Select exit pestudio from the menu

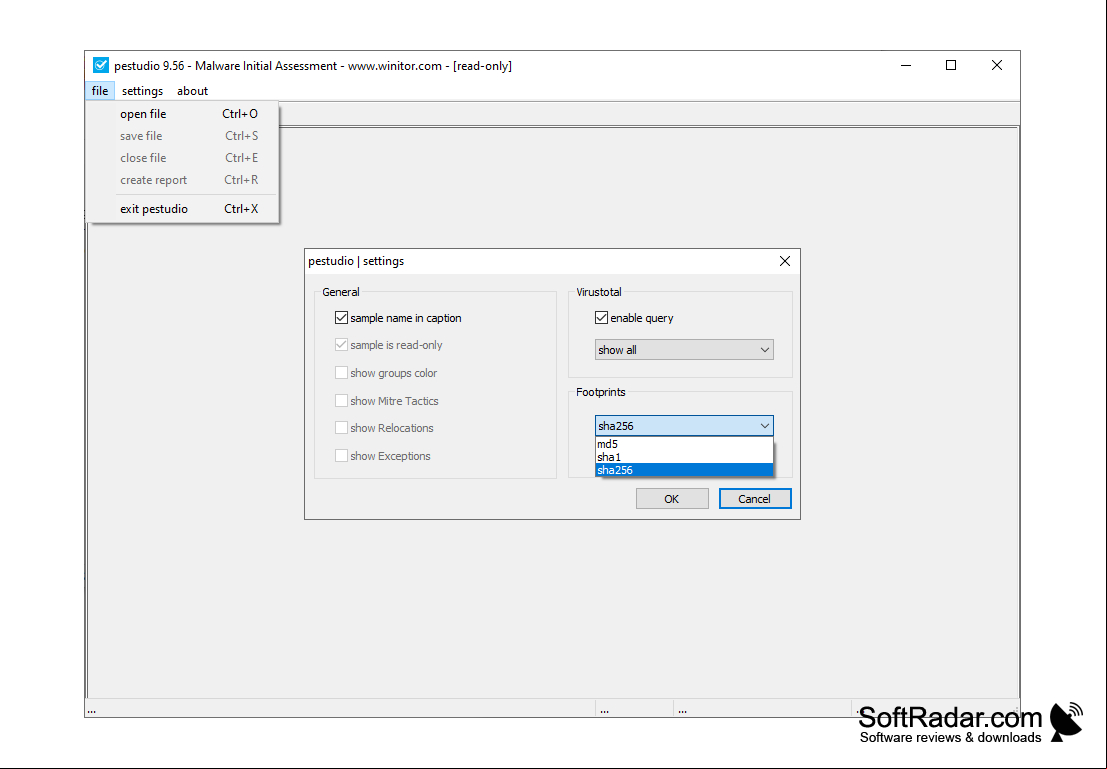click(x=184, y=208)
